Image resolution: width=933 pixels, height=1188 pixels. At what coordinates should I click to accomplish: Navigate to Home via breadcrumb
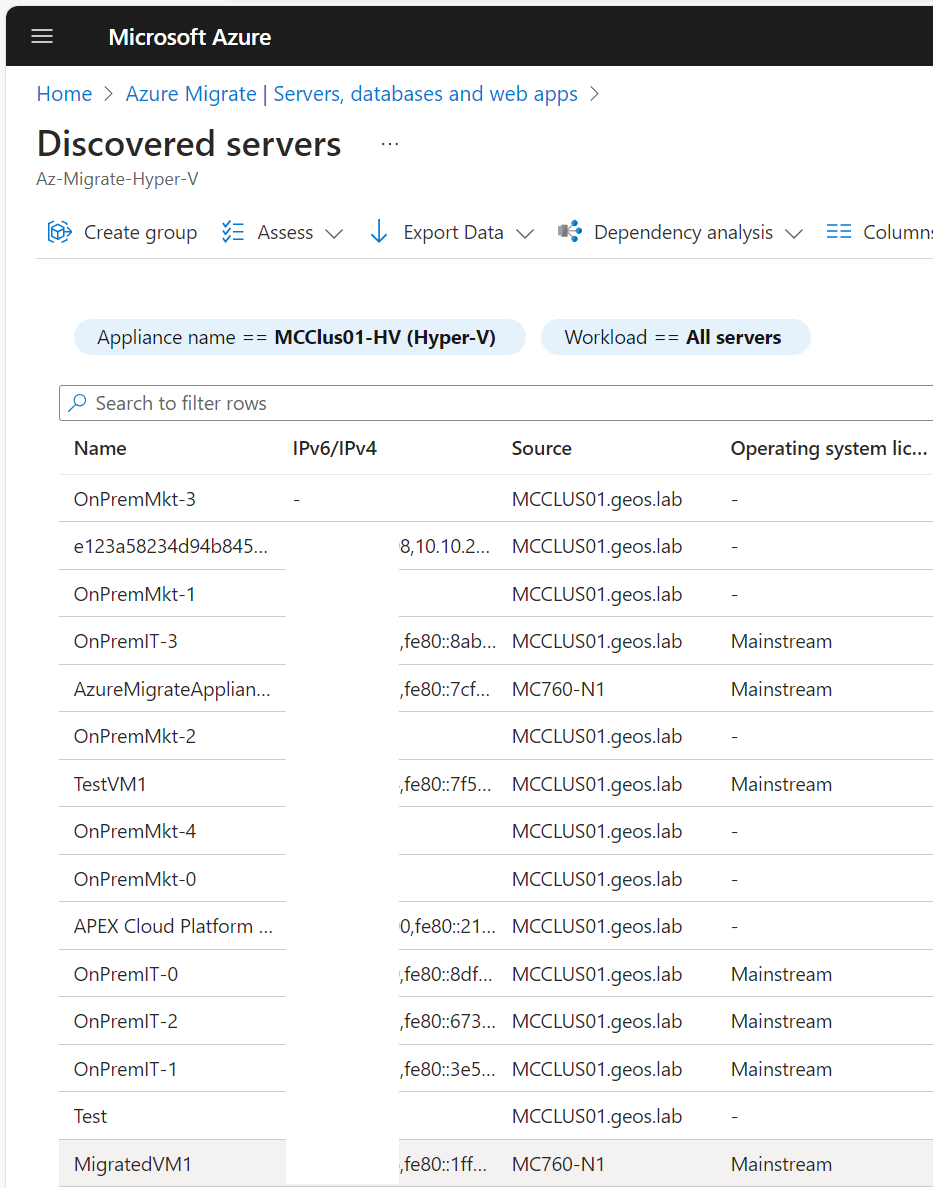pyautogui.click(x=64, y=93)
